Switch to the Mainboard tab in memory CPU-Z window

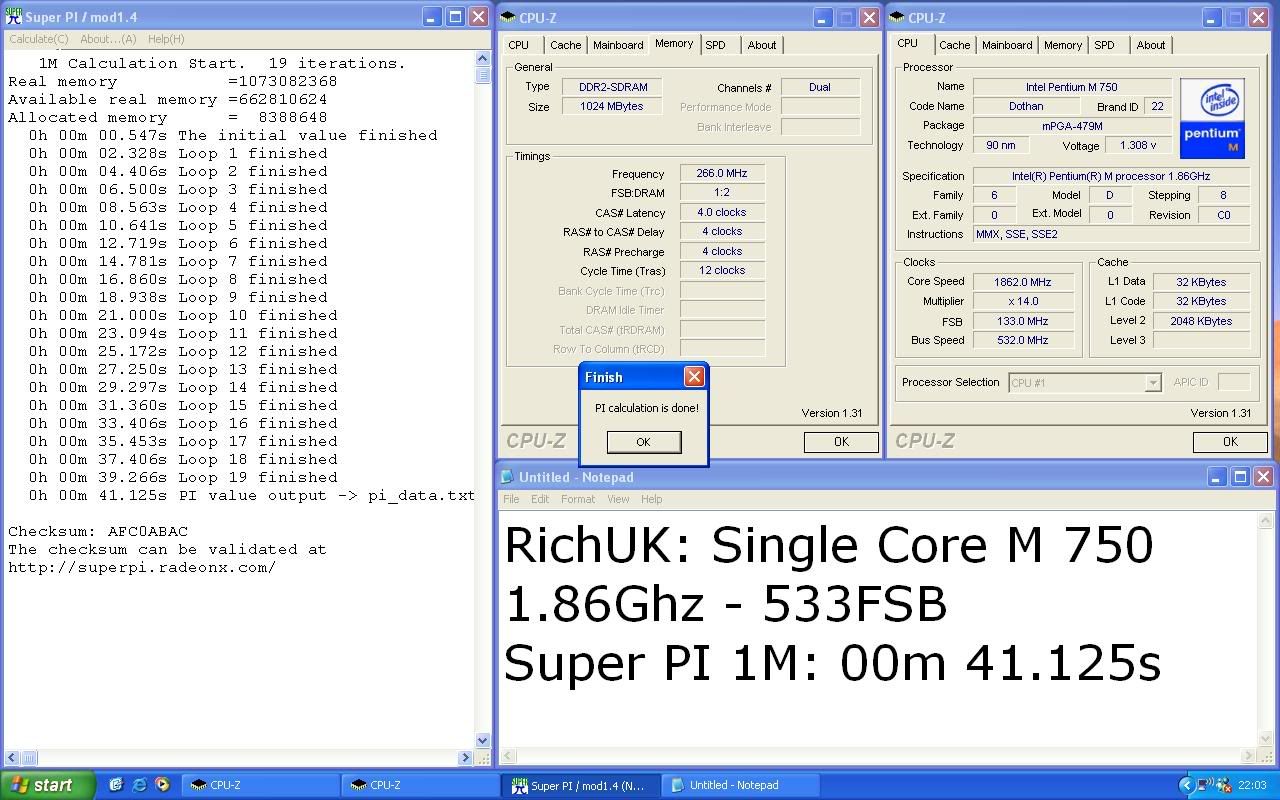tap(618, 45)
